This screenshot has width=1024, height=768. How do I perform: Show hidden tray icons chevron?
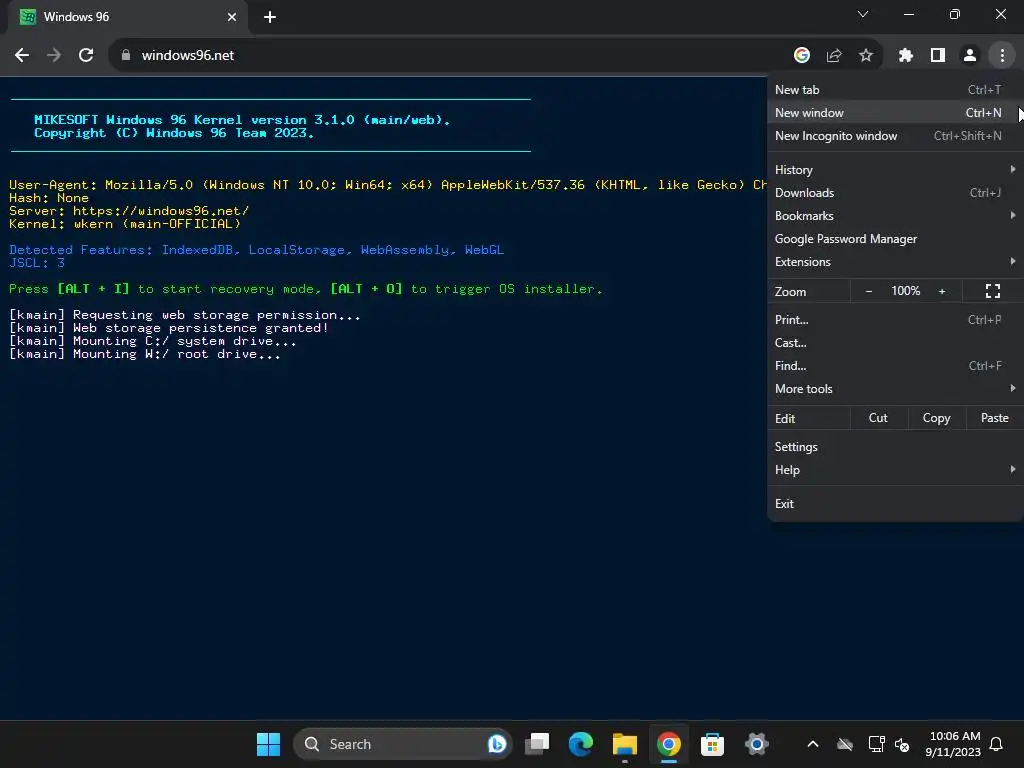813,744
